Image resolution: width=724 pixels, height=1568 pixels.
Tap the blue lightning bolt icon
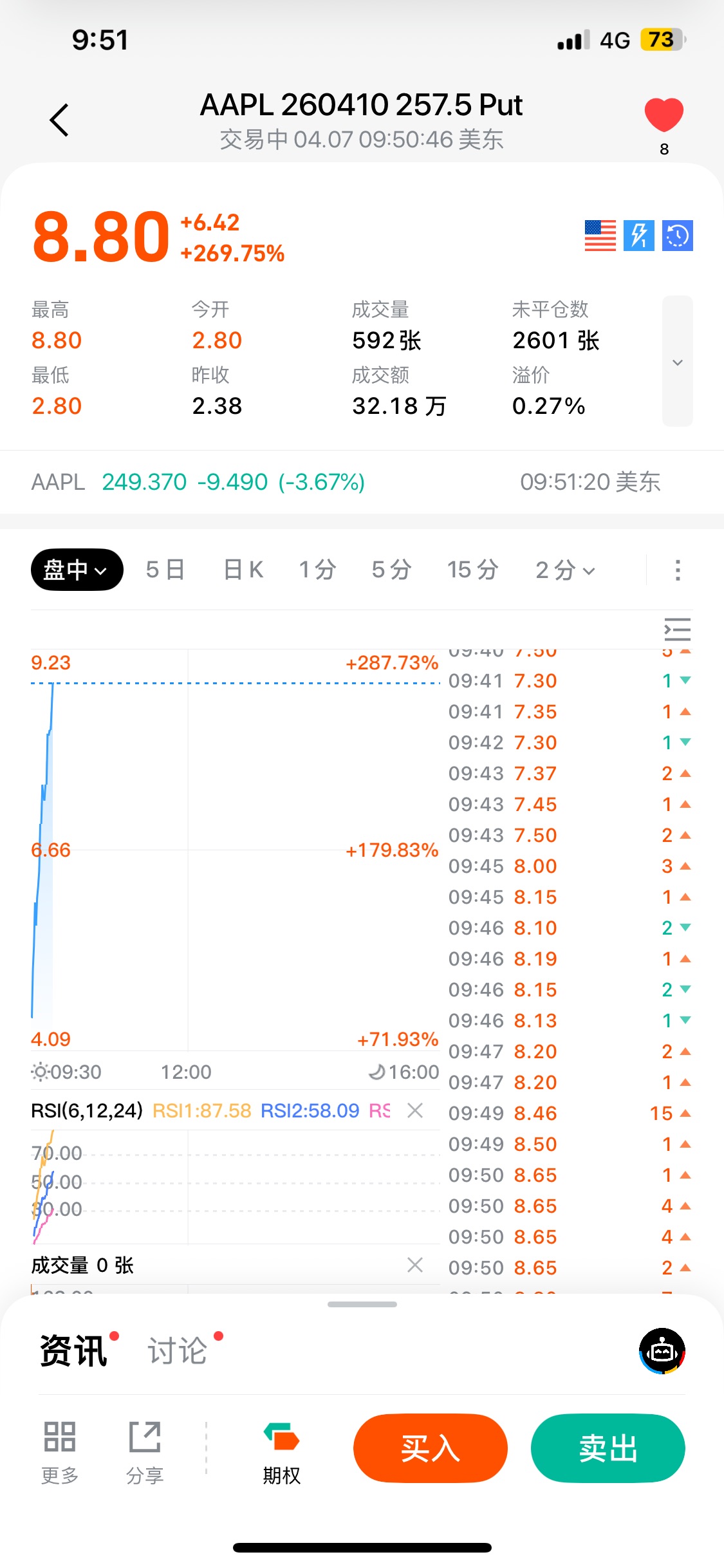click(638, 236)
